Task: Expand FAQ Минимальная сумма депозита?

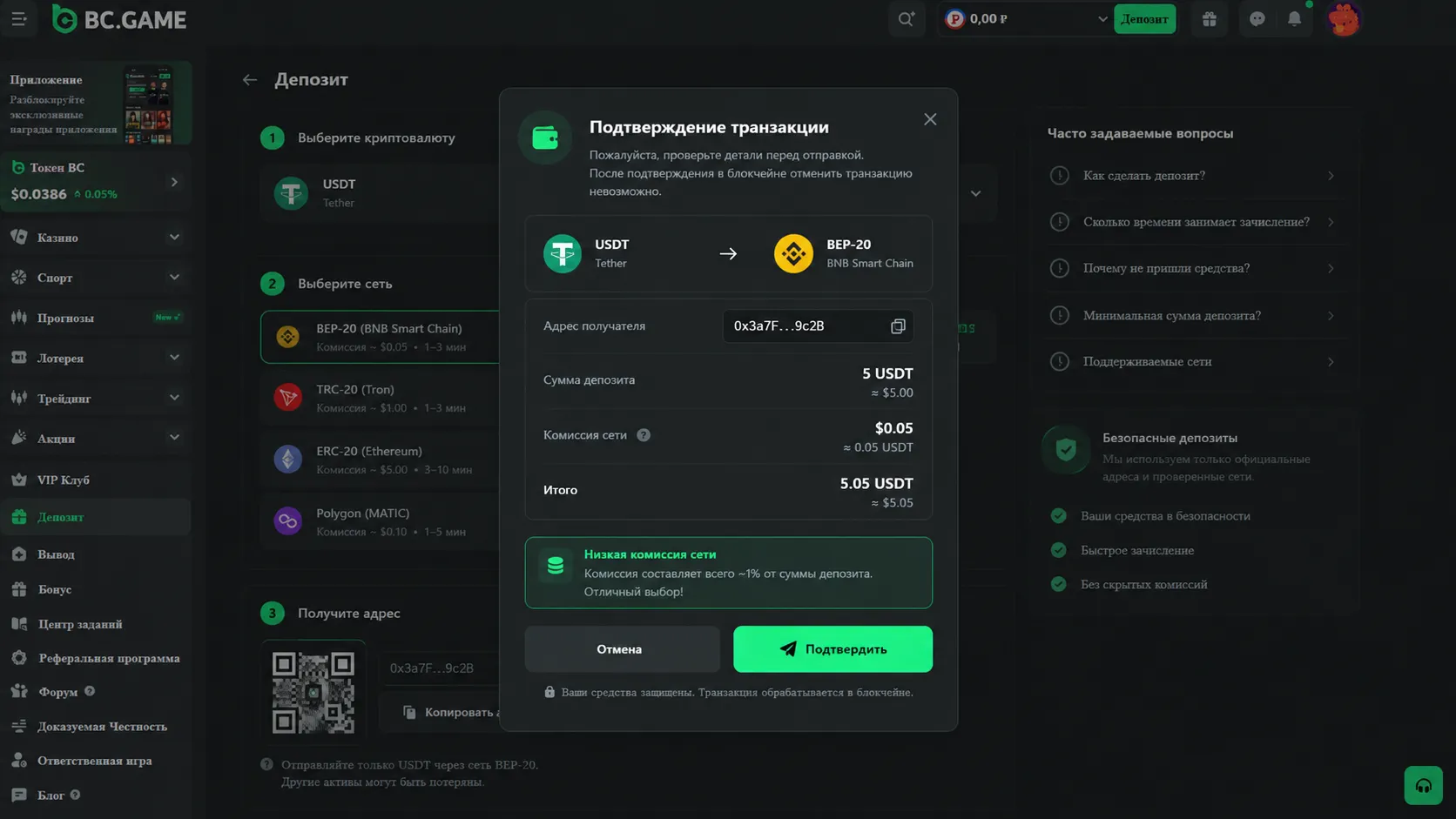Action: tap(1193, 315)
